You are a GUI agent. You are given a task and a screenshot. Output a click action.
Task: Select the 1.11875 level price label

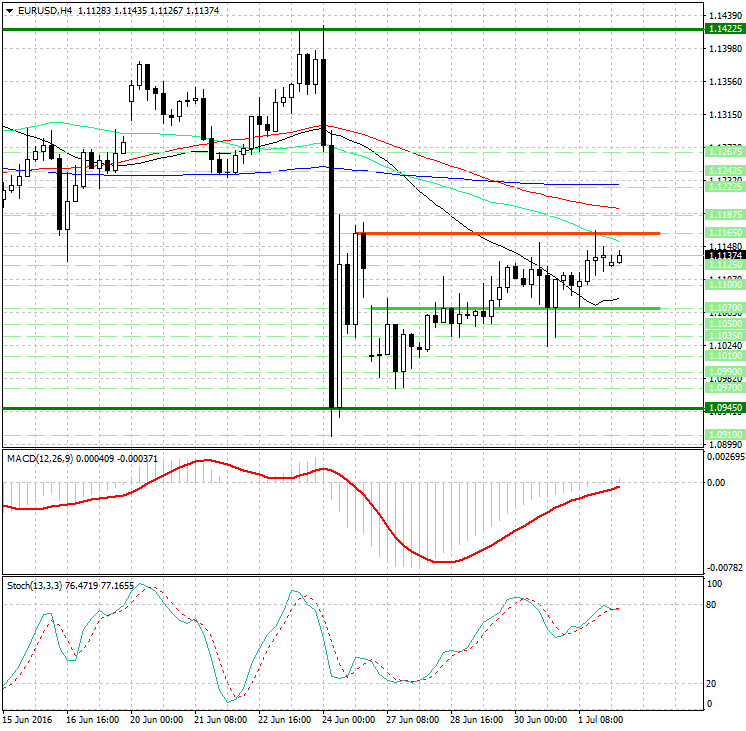point(725,215)
